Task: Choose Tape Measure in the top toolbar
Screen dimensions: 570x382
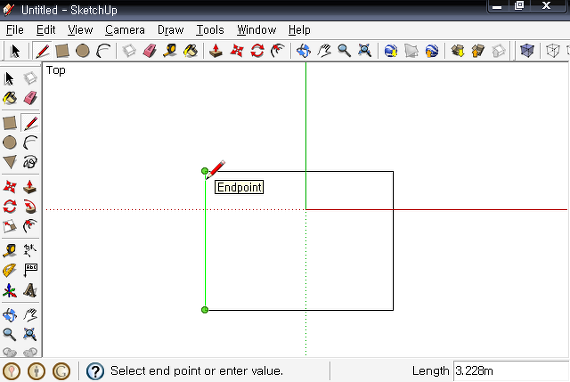Action: (x=170, y=51)
